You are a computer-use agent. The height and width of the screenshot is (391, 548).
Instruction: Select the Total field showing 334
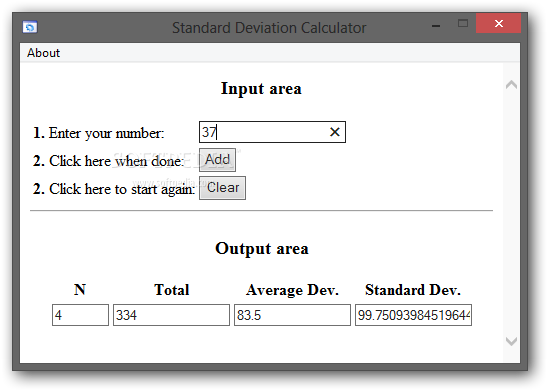click(x=171, y=315)
